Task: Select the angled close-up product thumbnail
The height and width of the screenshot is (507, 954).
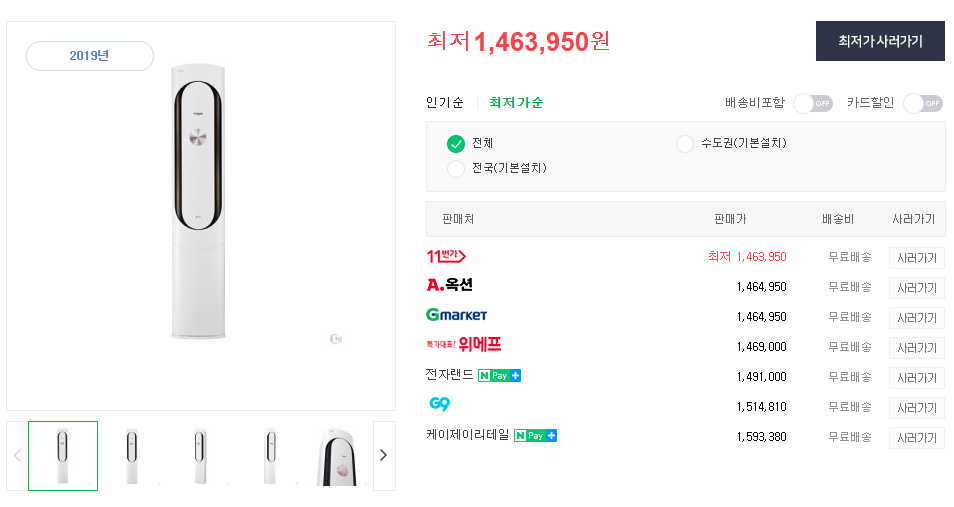Action: click(x=338, y=456)
